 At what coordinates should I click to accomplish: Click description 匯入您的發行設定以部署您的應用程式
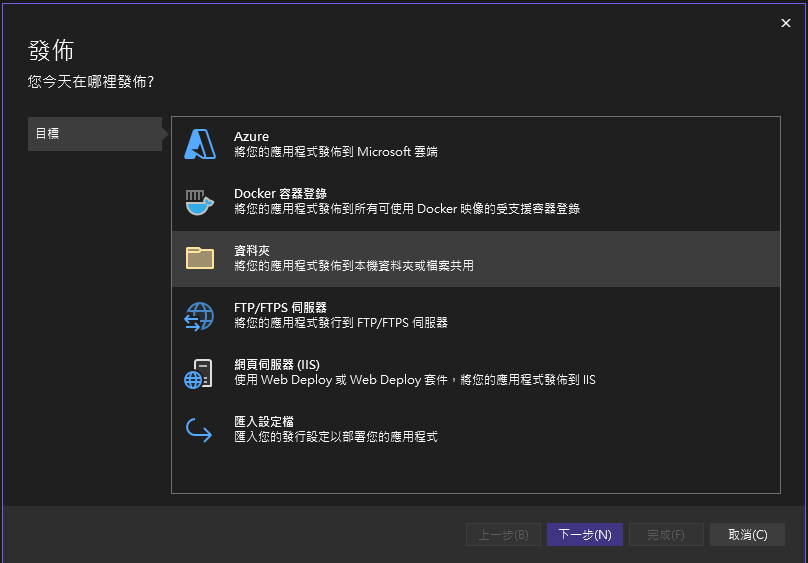(x=336, y=437)
